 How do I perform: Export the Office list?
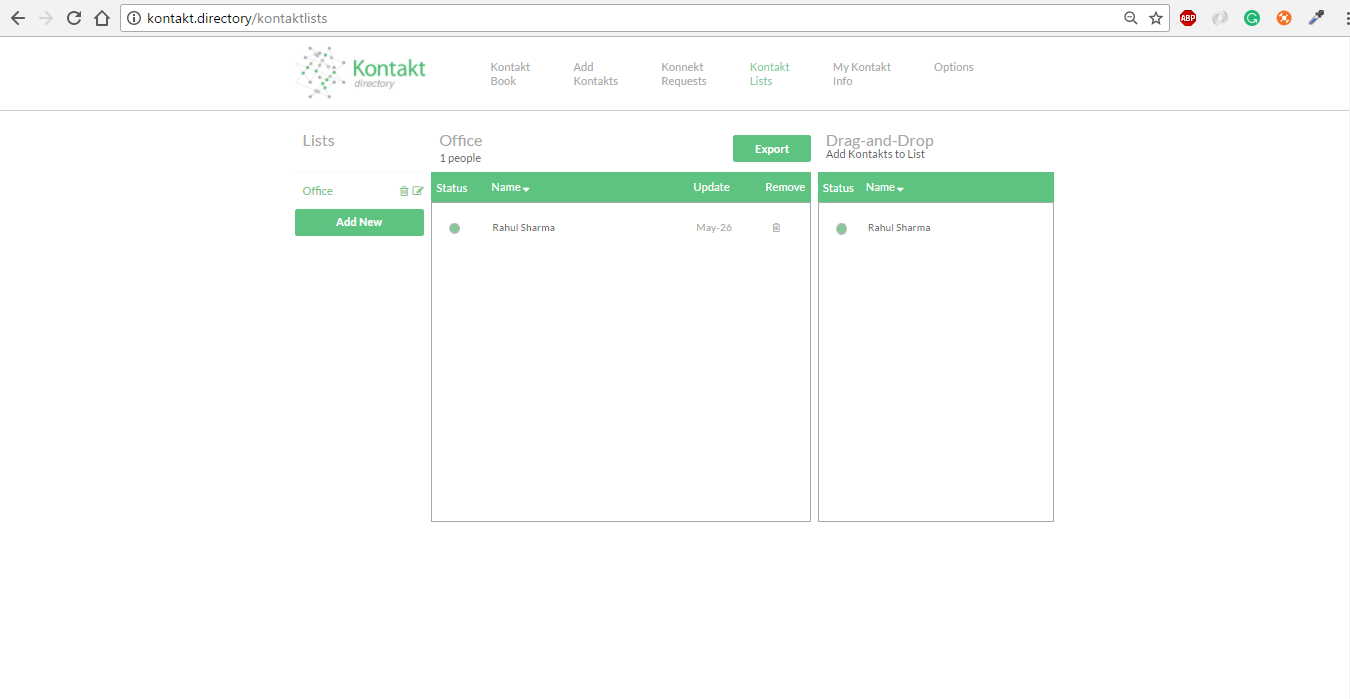[x=771, y=149]
